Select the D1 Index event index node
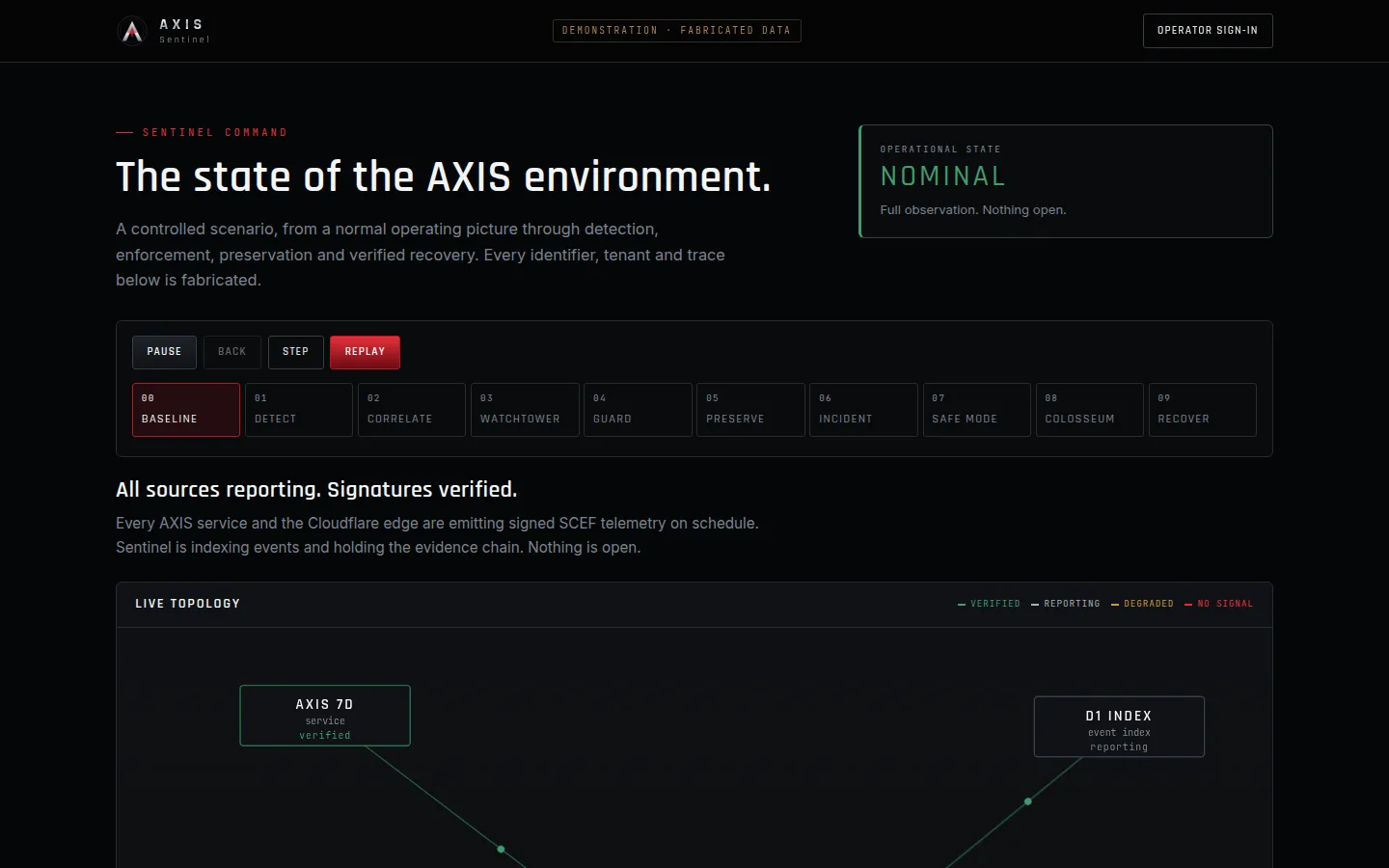Image resolution: width=1389 pixels, height=868 pixels. (x=1119, y=727)
